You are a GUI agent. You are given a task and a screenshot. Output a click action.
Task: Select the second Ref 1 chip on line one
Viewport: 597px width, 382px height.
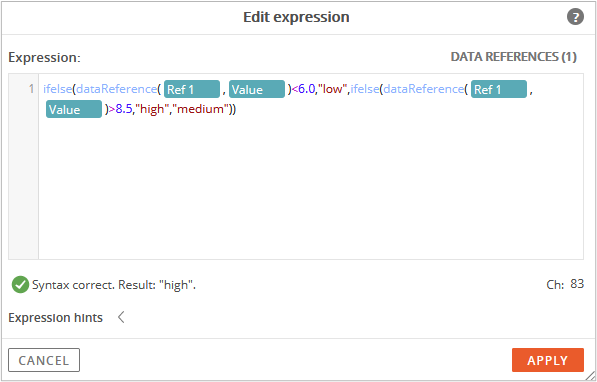[499, 89]
